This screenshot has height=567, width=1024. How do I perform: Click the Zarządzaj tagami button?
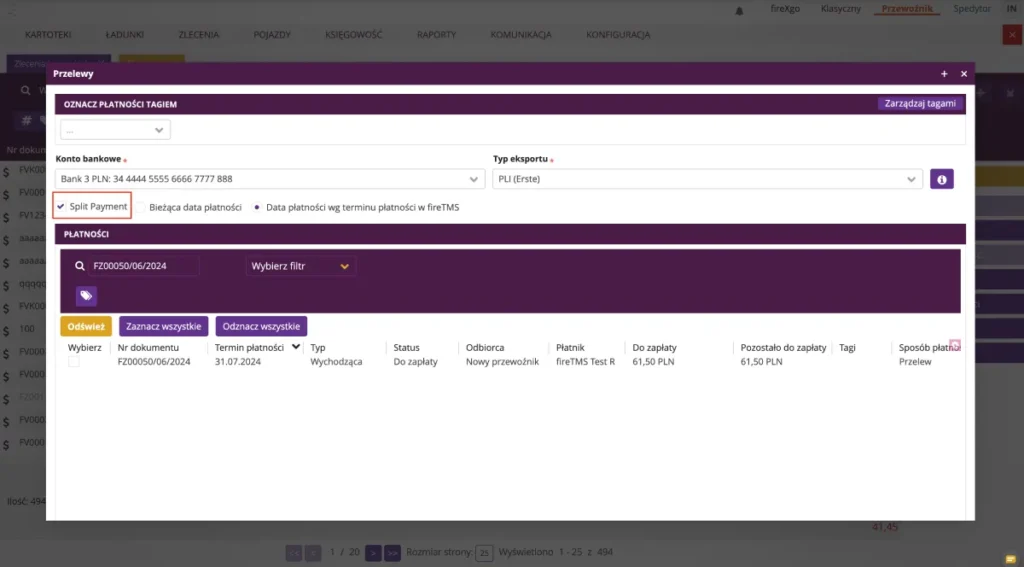point(920,103)
